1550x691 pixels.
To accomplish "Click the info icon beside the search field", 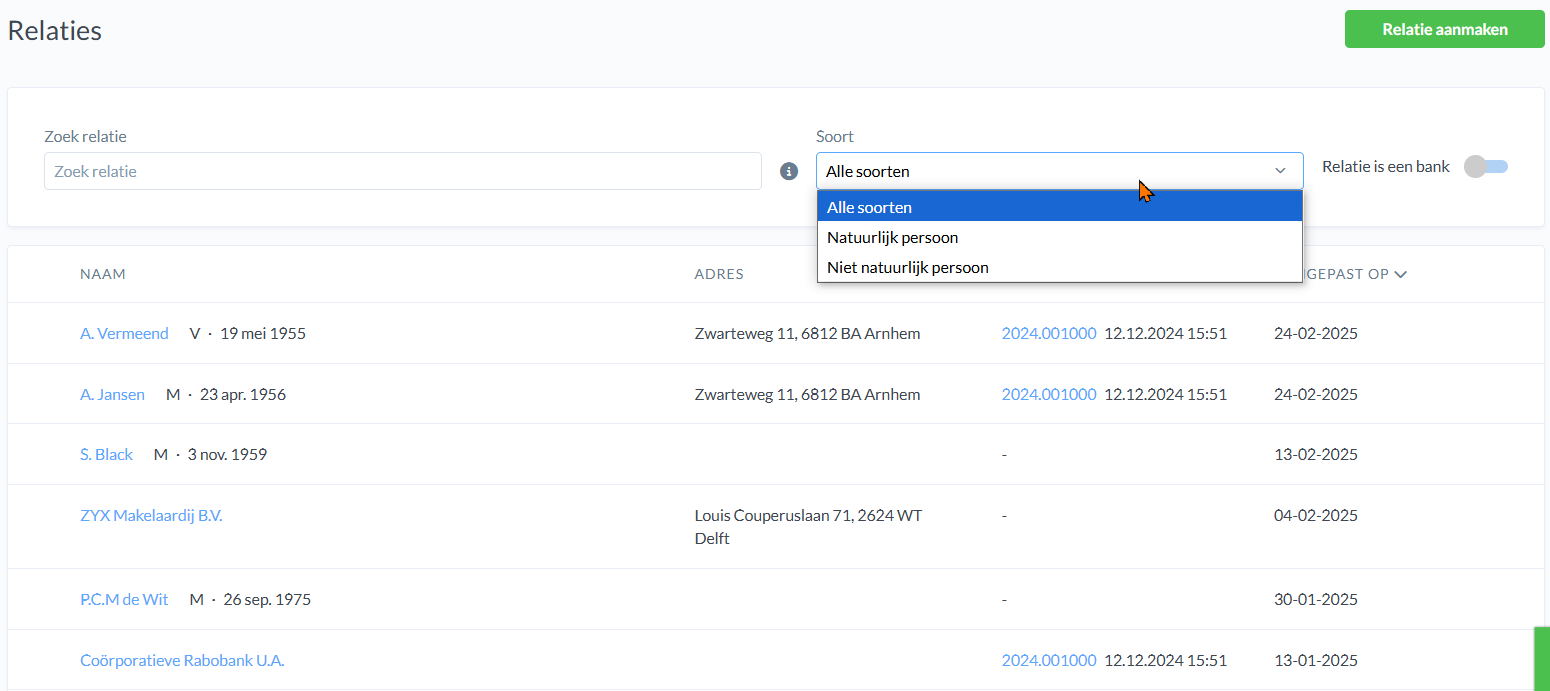I will pos(789,171).
